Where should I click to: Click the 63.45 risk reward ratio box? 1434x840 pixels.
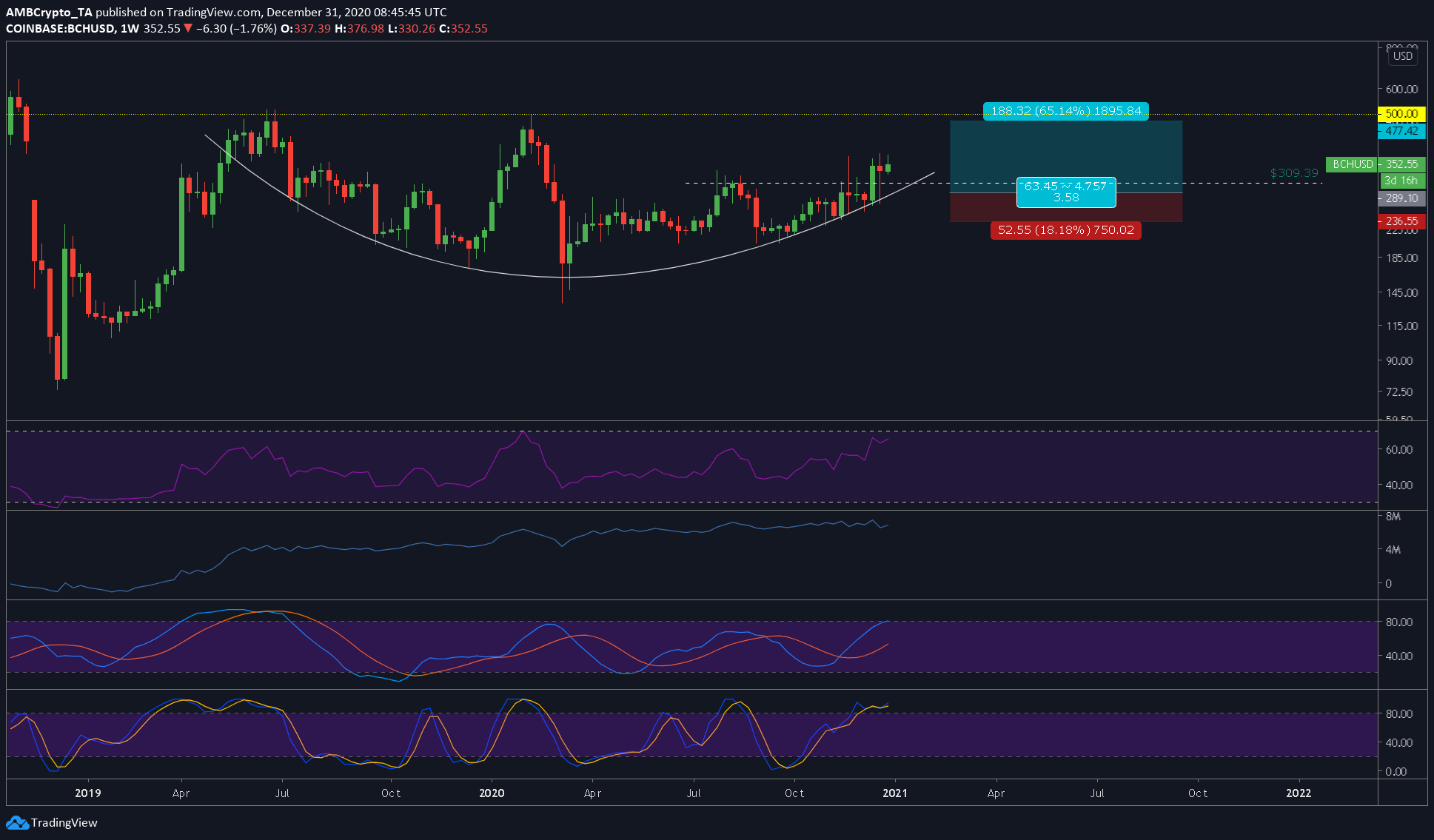1066,192
